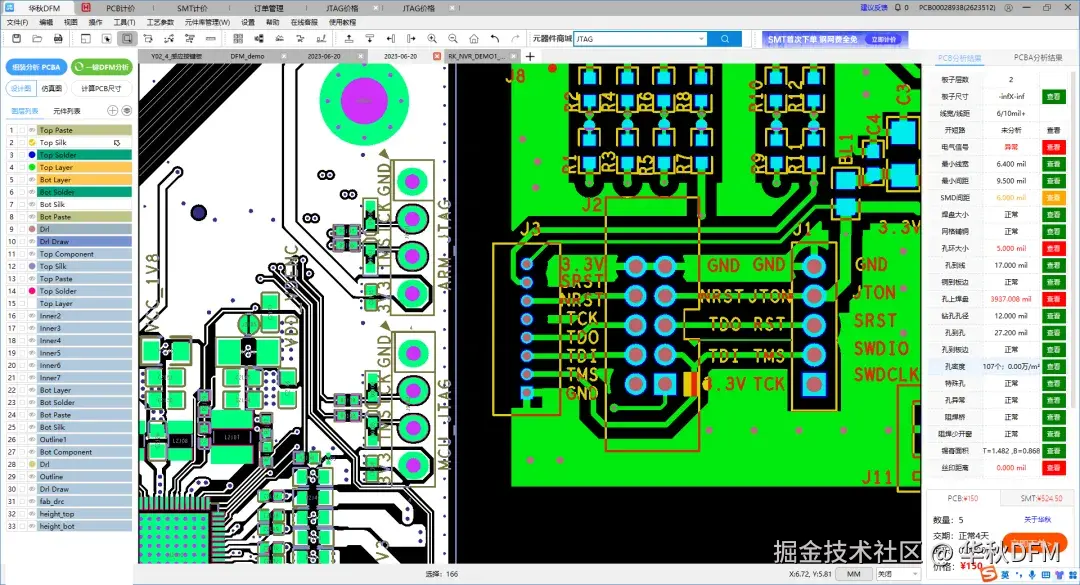Image resolution: width=1080 pixels, height=585 pixels.
Task: Click red 查看 button for 电气信号
Action: tap(1053, 147)
